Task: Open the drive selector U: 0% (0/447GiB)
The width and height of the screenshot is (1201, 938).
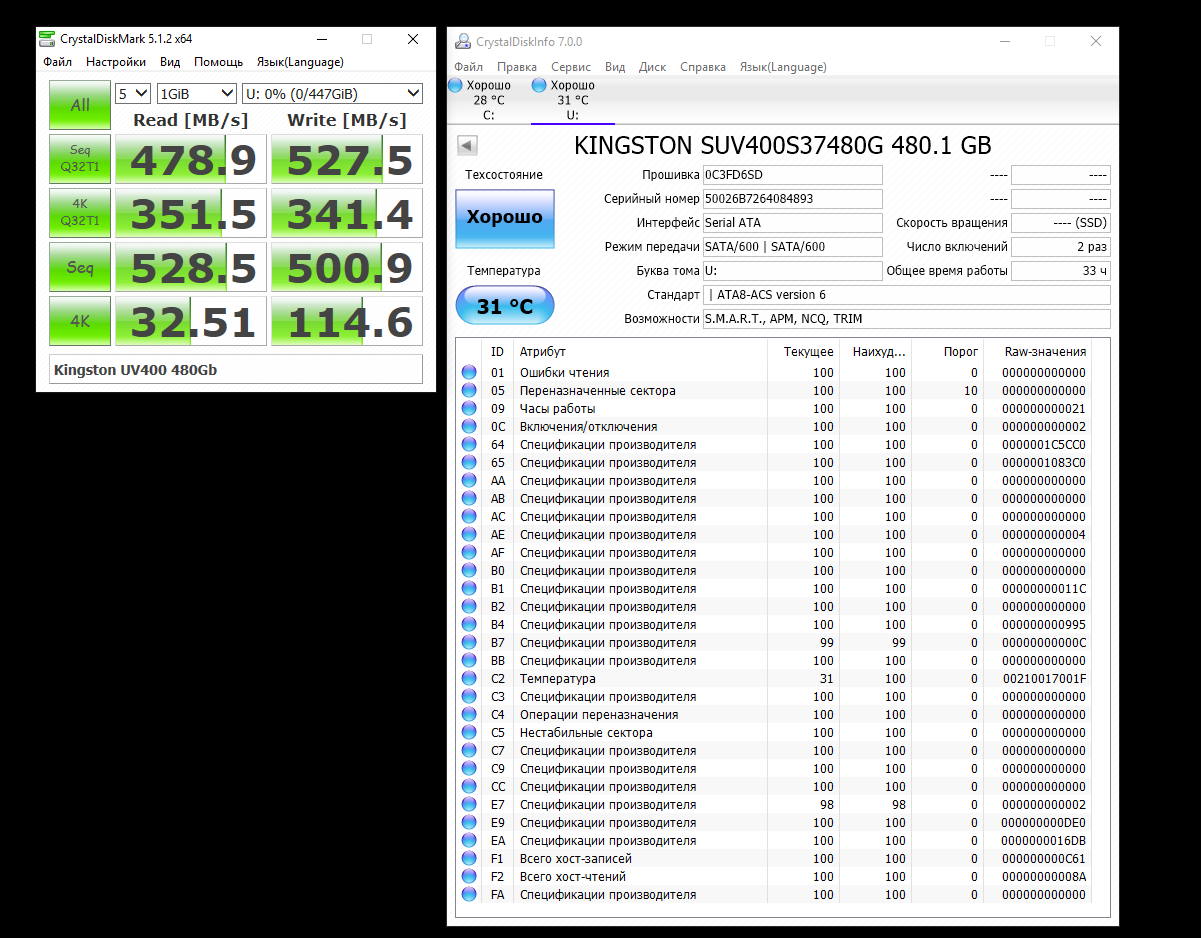Action: [x=332, y=93]
